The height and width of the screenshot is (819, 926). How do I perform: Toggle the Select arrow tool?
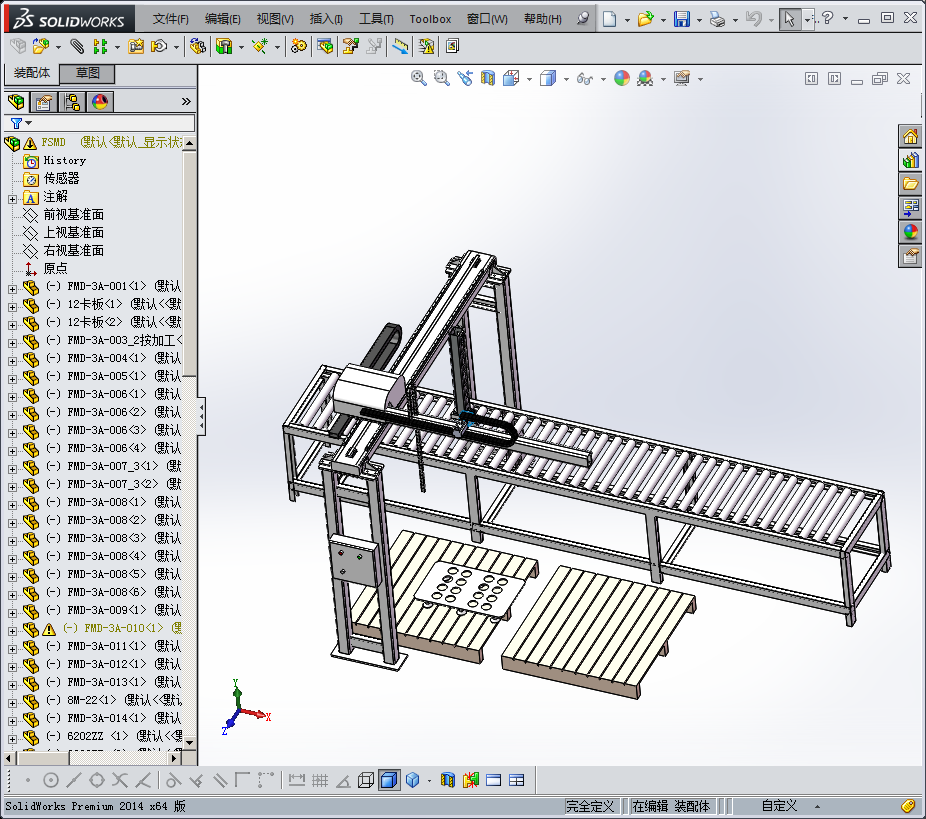[x=789, y=19]
